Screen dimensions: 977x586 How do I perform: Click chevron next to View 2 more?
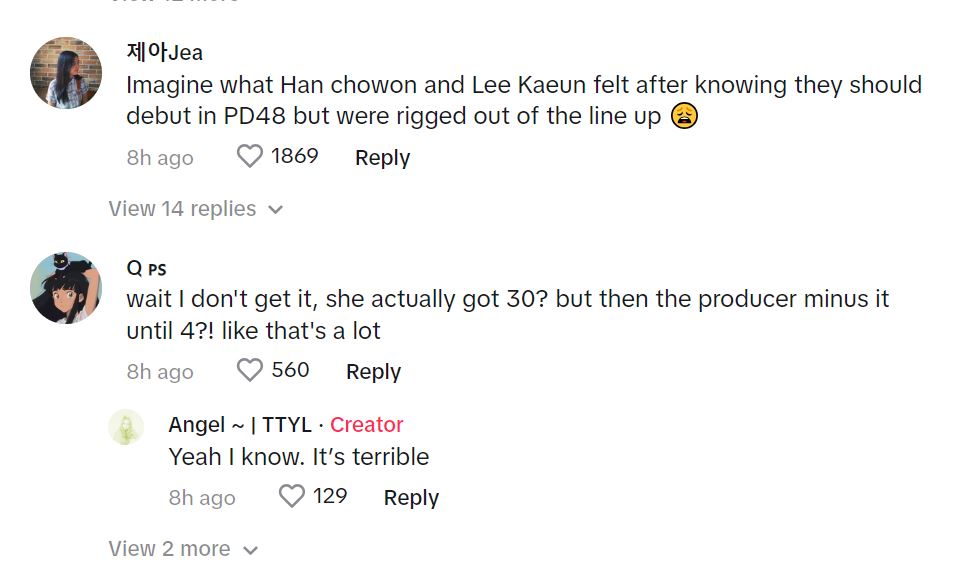pyautogui.click(x=250, y=550)
